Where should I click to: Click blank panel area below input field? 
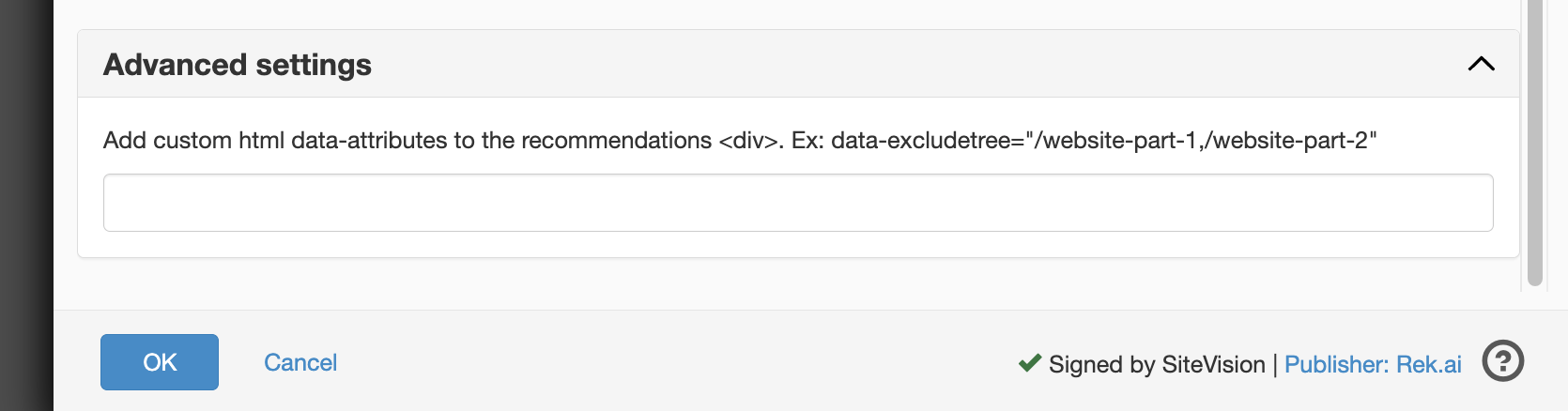797,244
